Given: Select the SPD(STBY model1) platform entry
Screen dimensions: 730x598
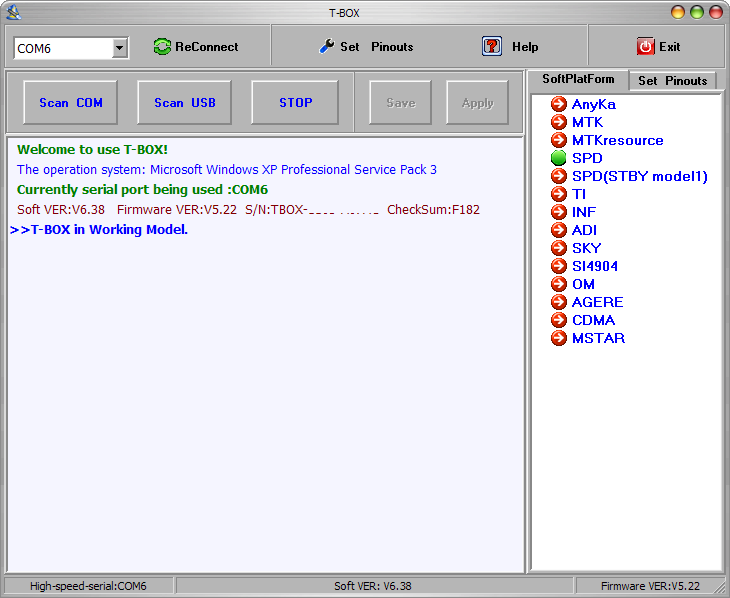Looking at the screenshot, I should [640, 176].
